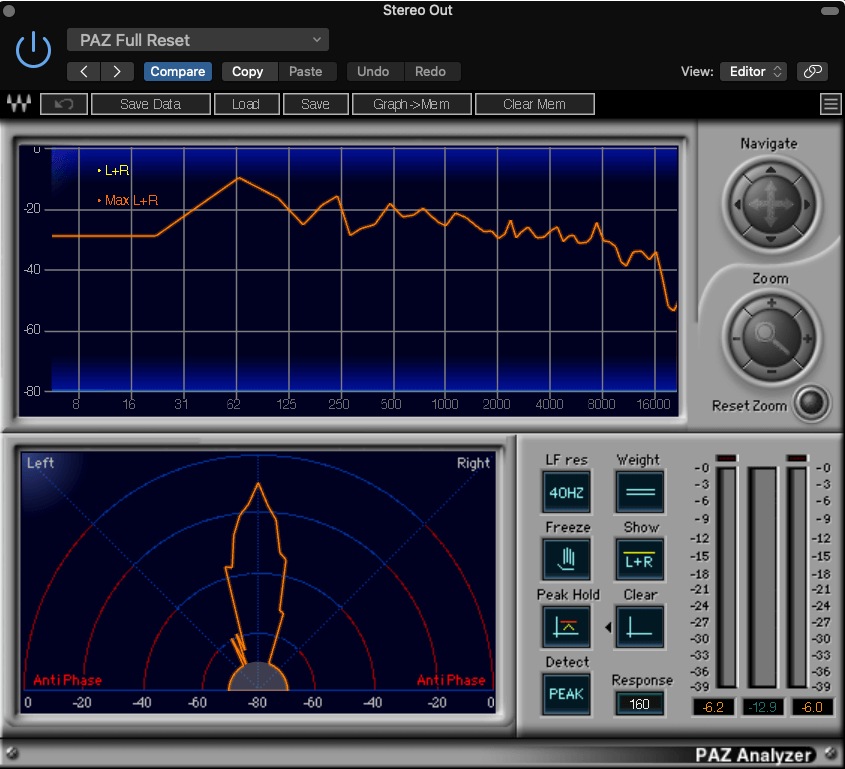Click the left peak value -6.2
The height and width of the screenshot is (769, 845).
713,707
